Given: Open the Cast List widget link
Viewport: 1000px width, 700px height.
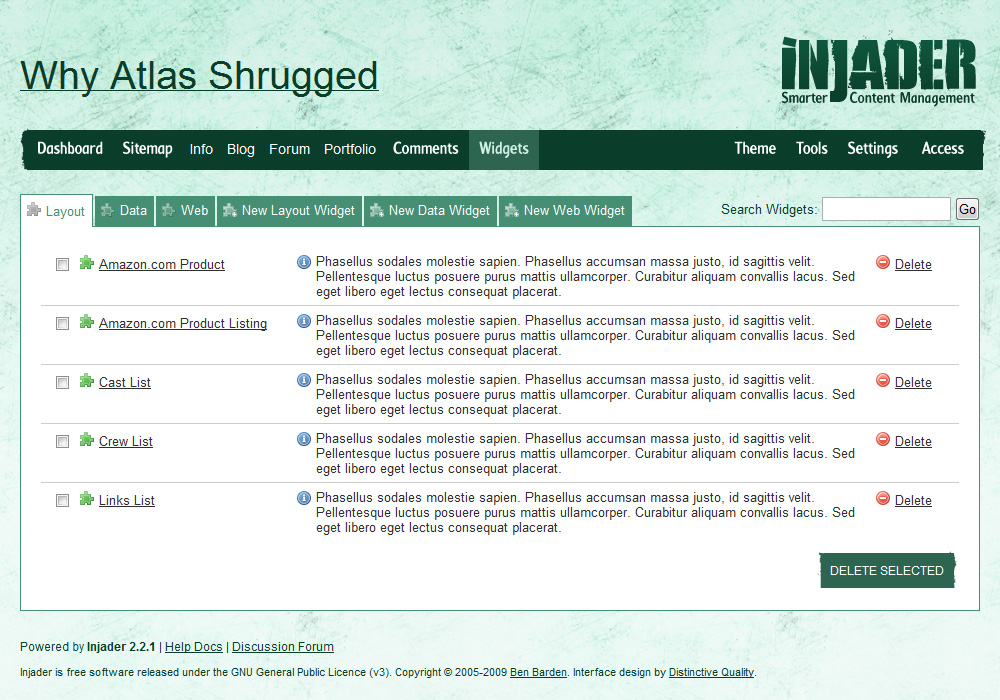Looking at the screenshot, I should 124,383.
